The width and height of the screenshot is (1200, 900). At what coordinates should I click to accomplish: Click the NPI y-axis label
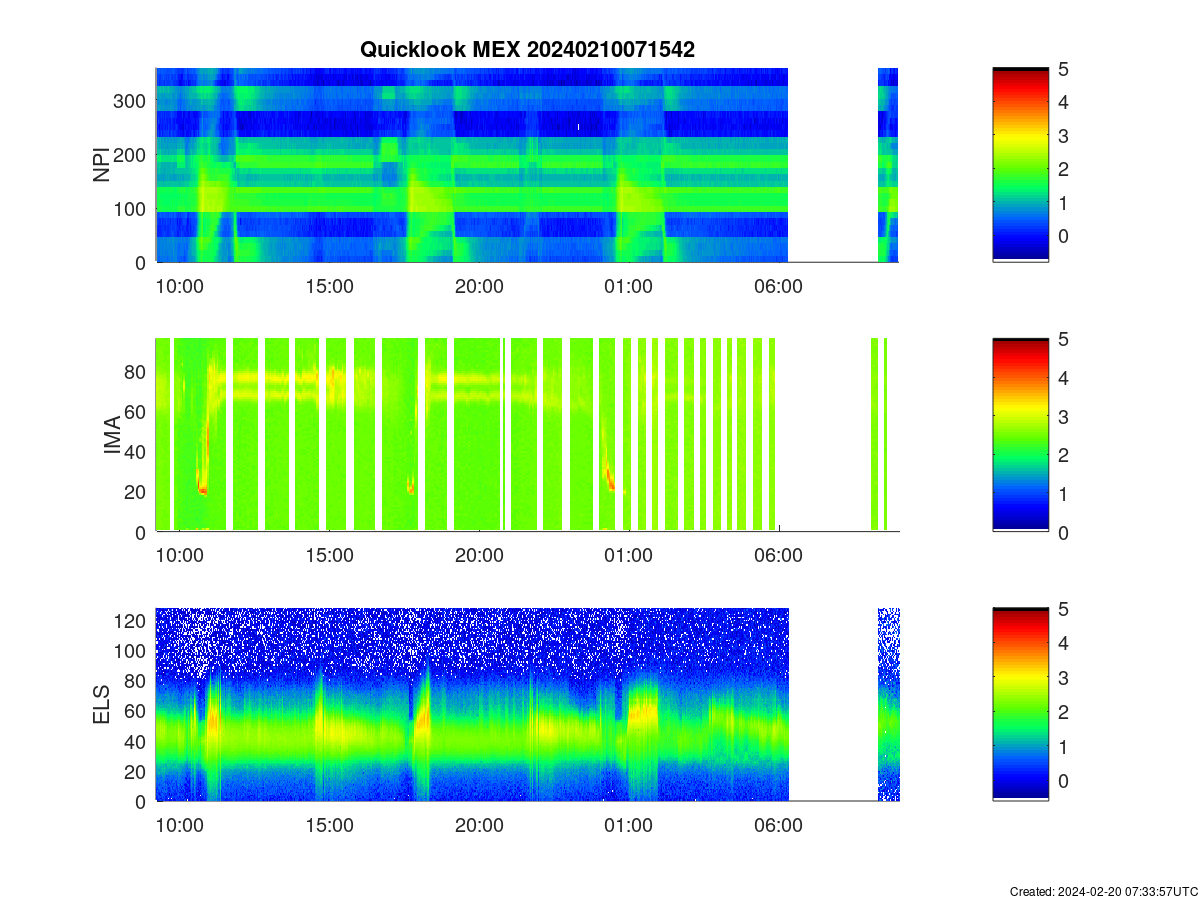pos(101,165)
